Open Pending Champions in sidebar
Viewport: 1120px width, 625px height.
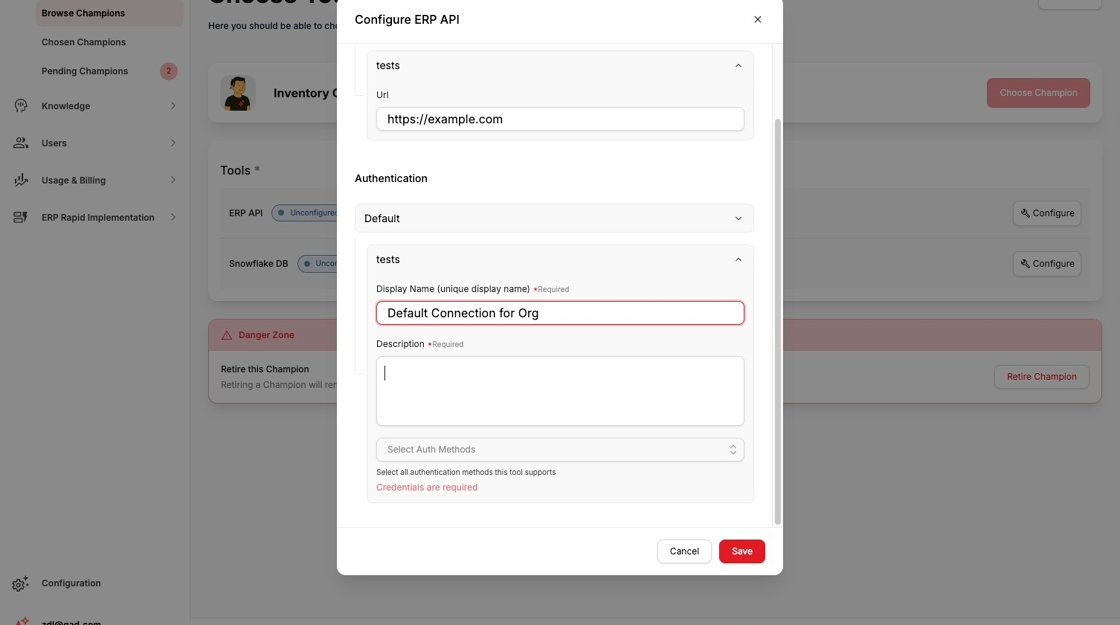pos(85,71)
